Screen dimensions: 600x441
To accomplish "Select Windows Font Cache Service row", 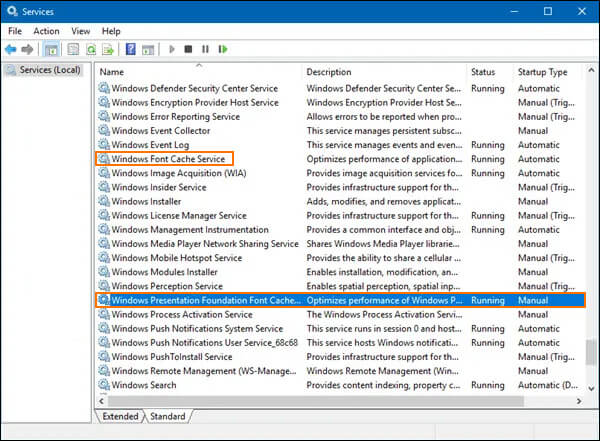I will pyautogui.click(x=340, y=158).
